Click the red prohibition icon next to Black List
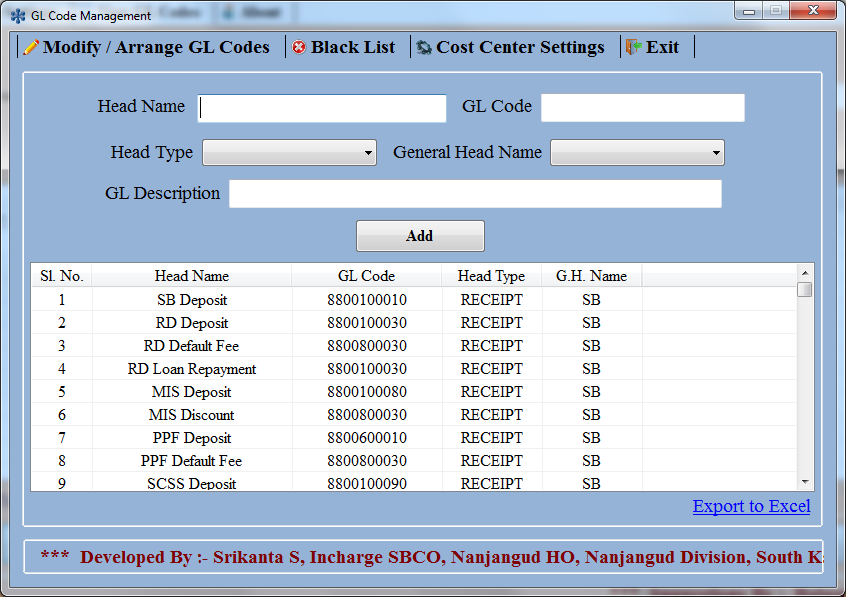This screenshot has width=846, height=597. point(301,46)
